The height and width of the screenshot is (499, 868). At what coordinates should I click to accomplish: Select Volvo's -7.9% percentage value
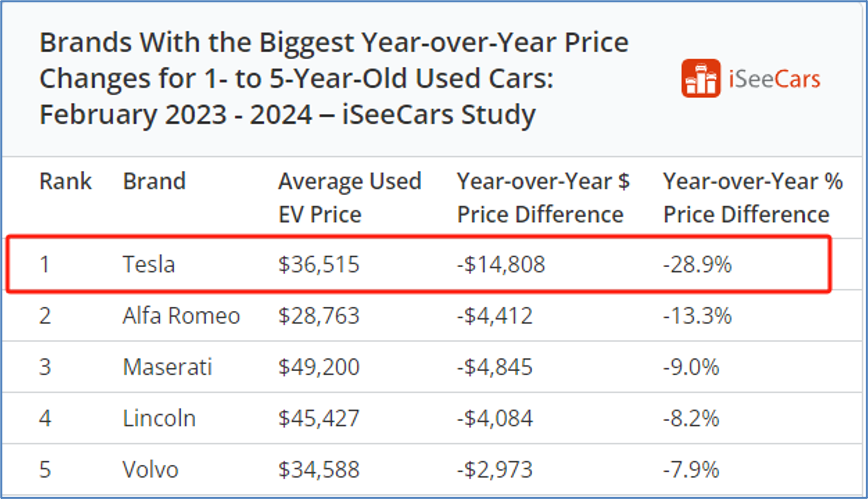(691, 469)
